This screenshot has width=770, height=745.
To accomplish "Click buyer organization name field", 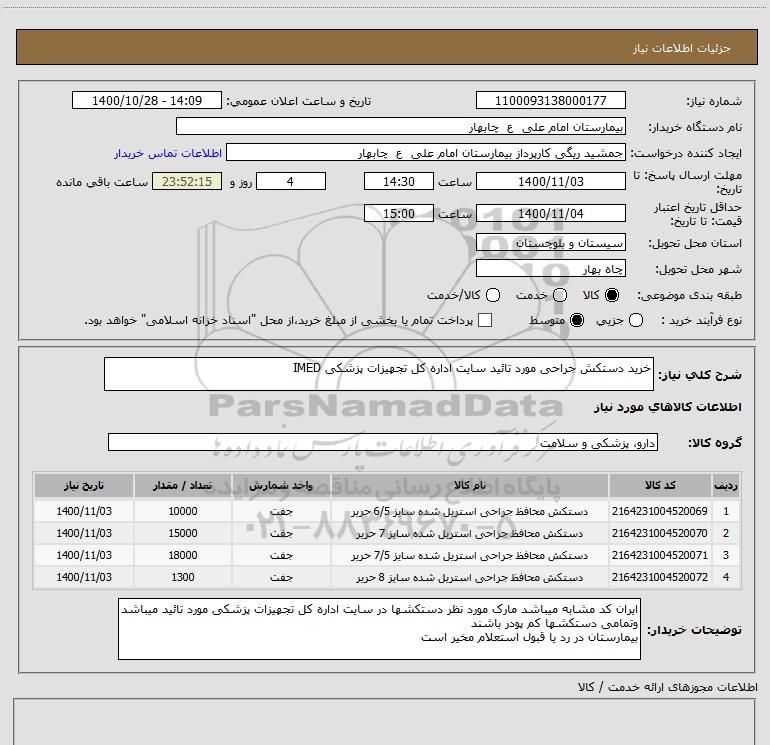I will point(401,126).
